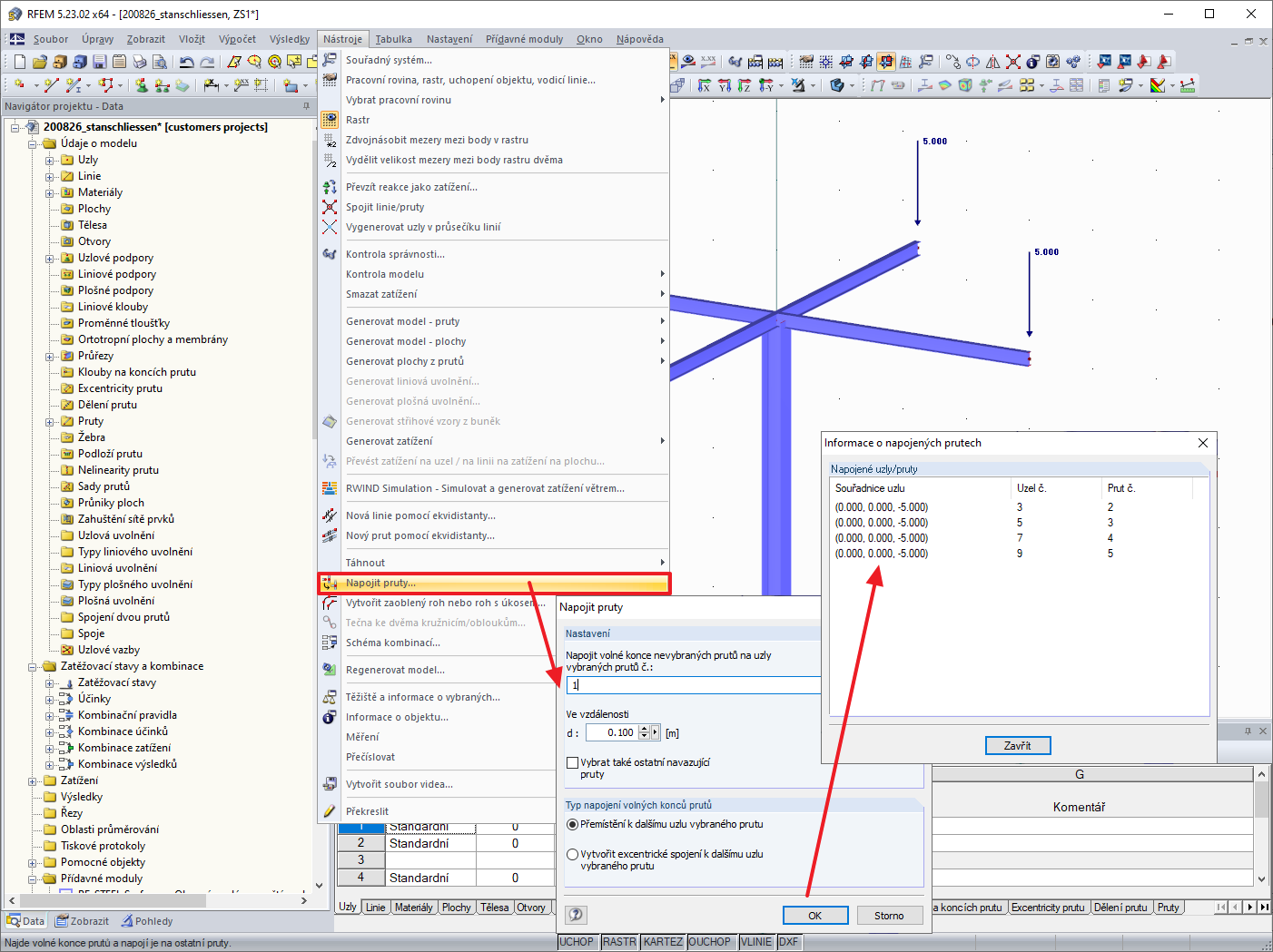Enable 'Vybrat také ostatní navazující pruty' checkbox
Viewport: 1273px width, 952px height.
pos(572,762)
